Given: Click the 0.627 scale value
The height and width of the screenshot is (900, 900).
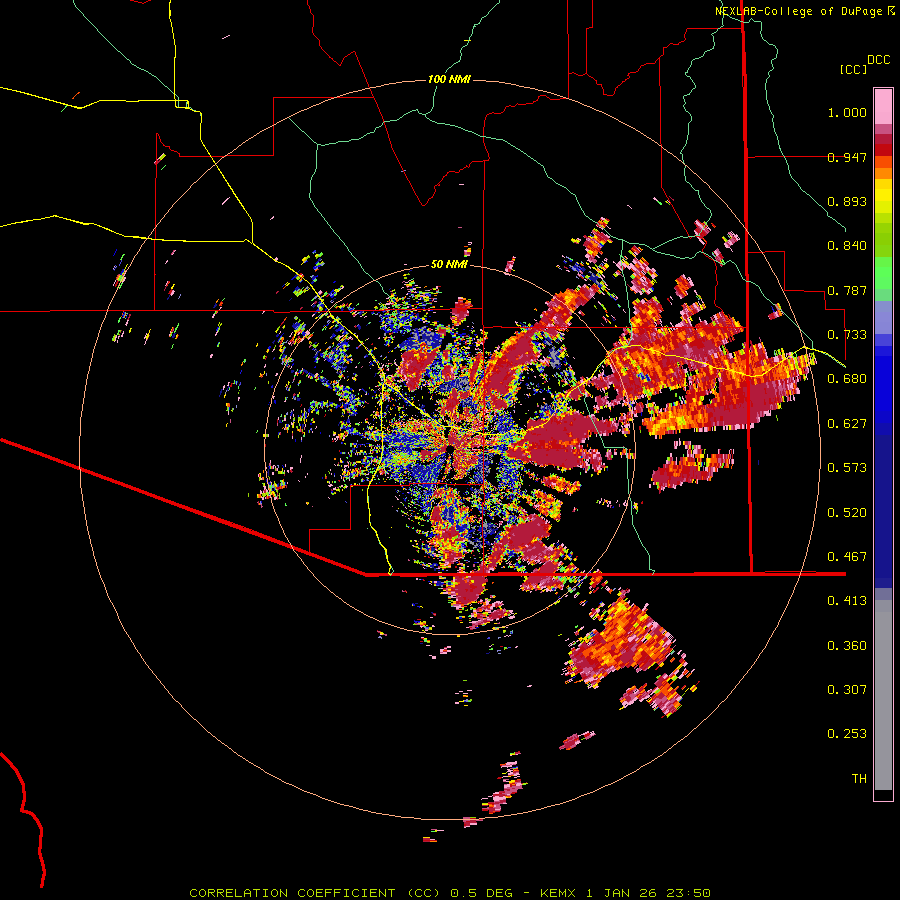Looking at the screenshot, I should [847, 424].
